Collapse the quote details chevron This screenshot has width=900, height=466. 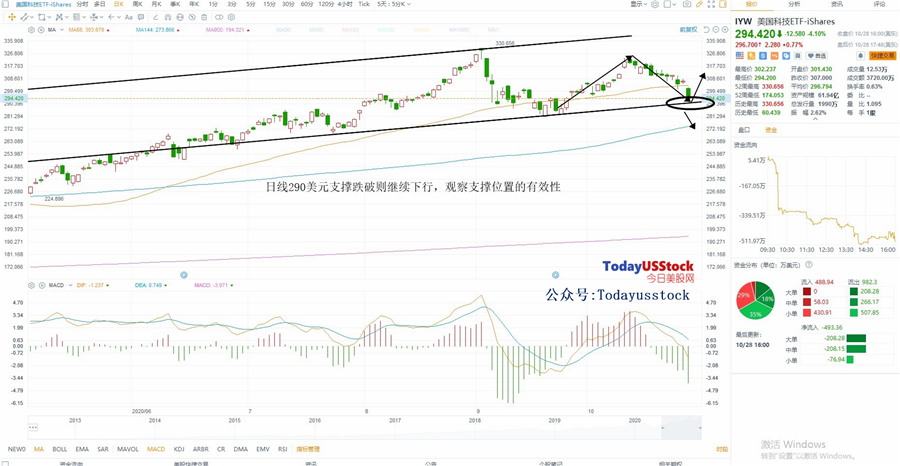tap(818, 120)
